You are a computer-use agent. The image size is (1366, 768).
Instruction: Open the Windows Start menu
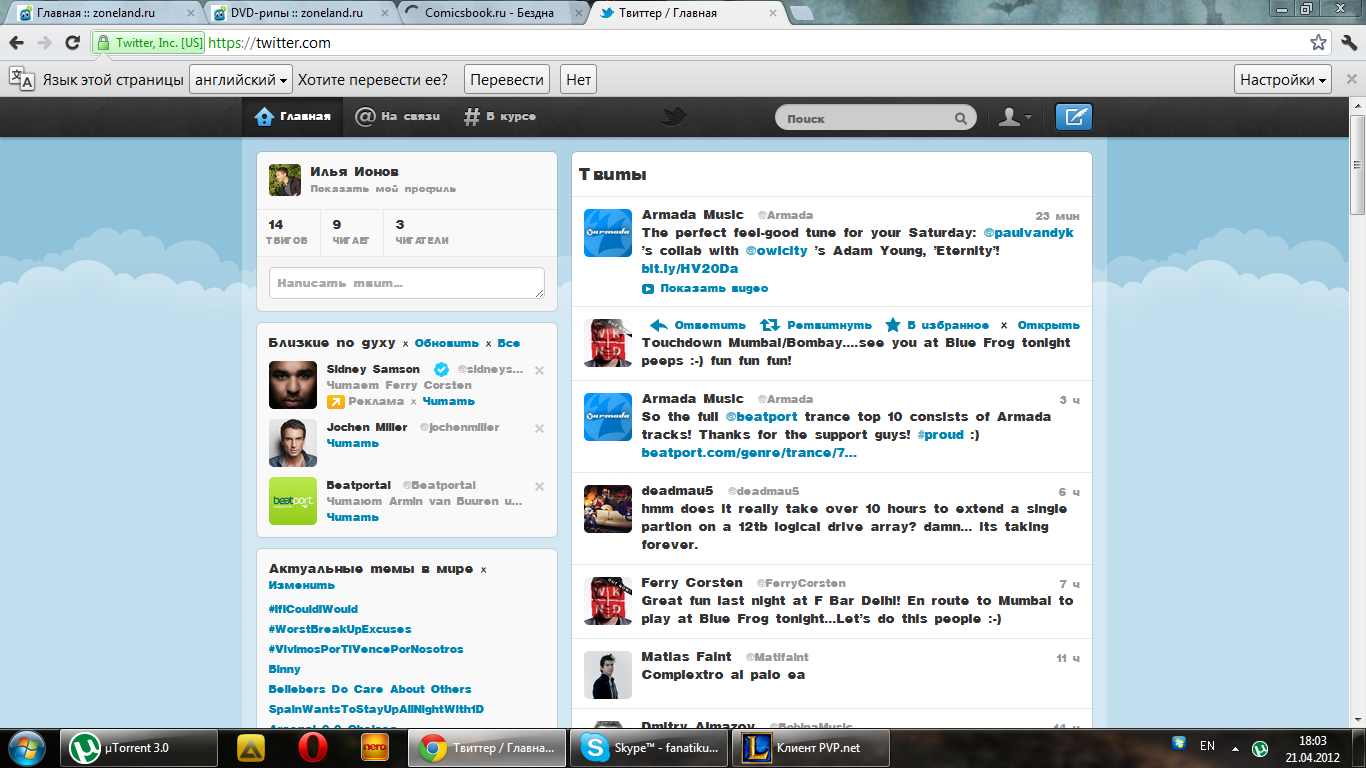pos(27,747)
